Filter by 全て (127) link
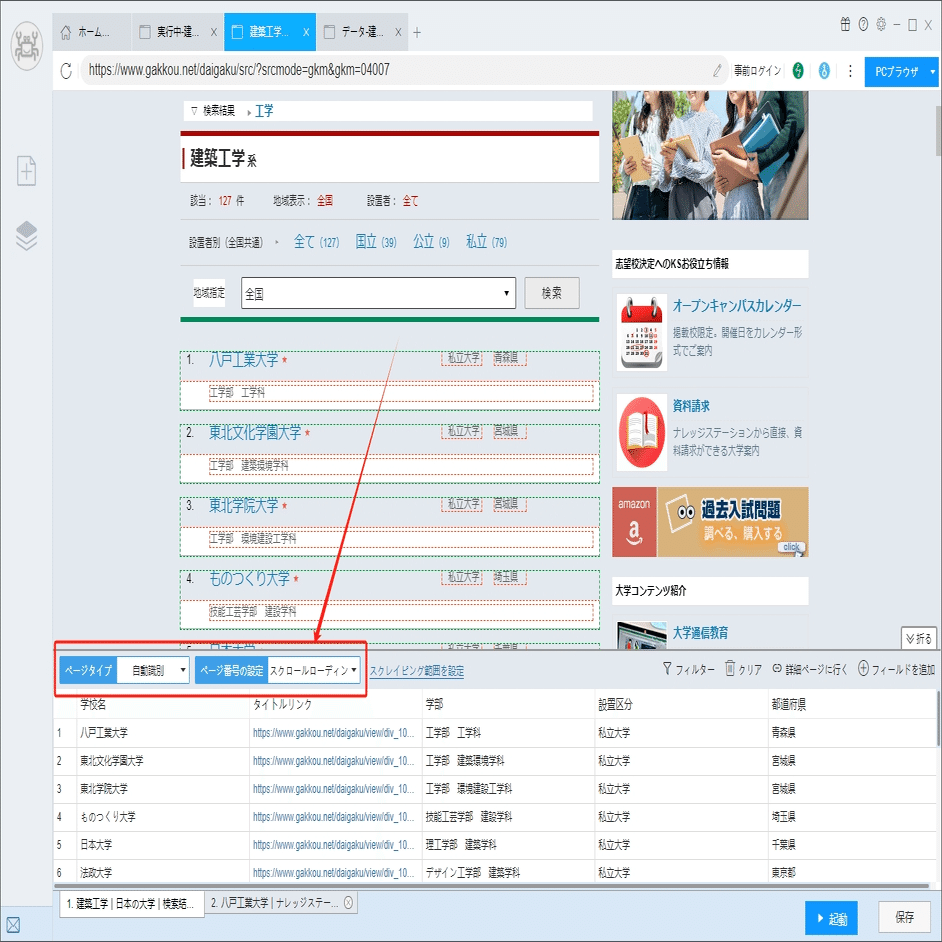 pos(316,242)
